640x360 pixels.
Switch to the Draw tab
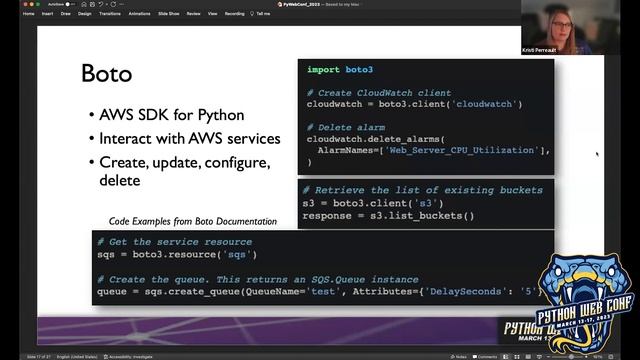tap(65, 14)
